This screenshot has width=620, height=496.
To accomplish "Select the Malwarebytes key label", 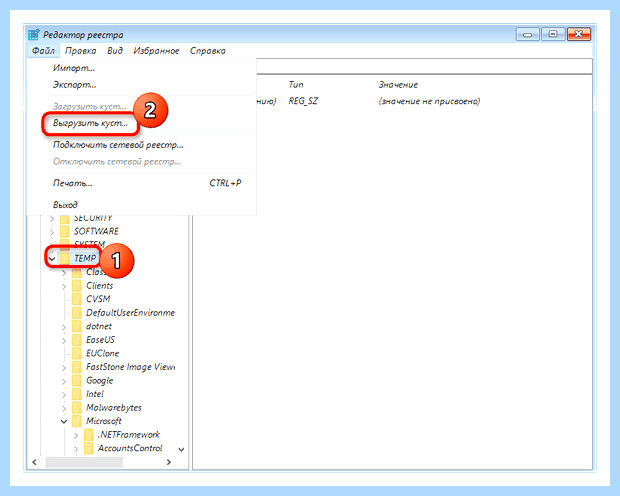I will pos(114,407).
